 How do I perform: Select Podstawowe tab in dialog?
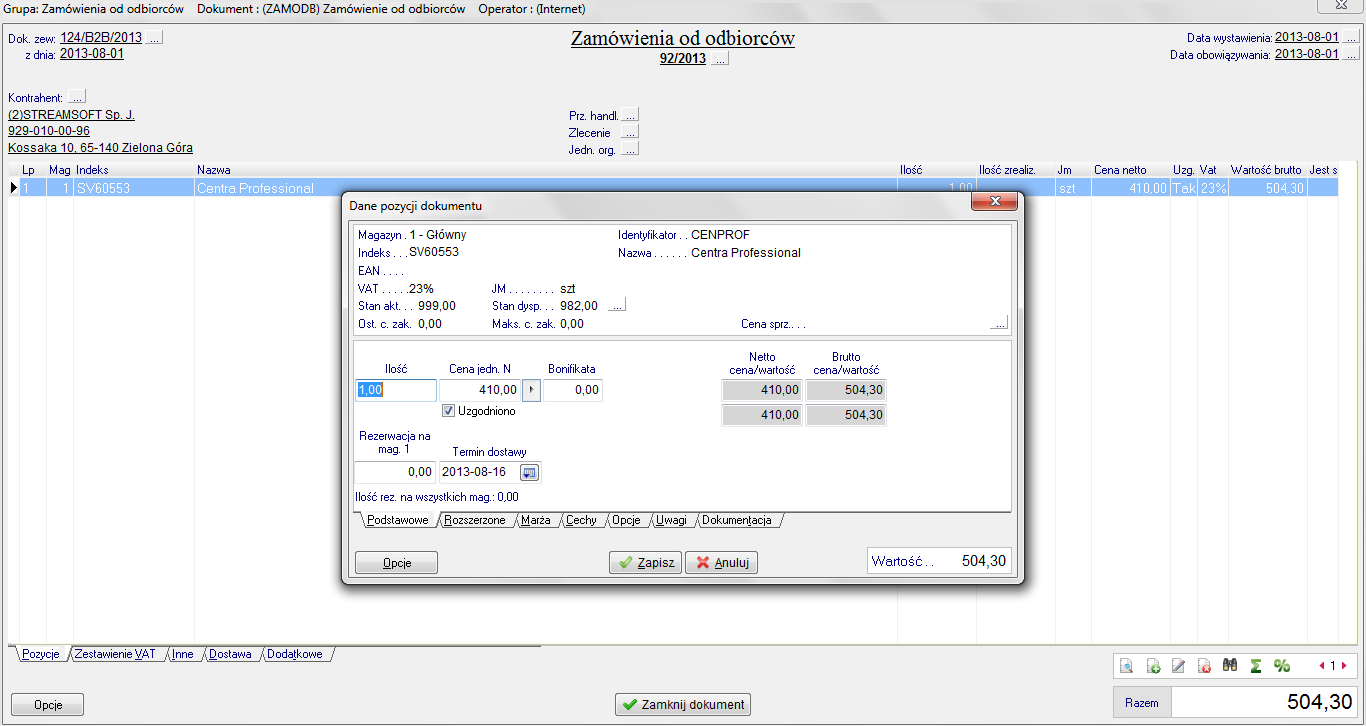(x=397, y=521)
